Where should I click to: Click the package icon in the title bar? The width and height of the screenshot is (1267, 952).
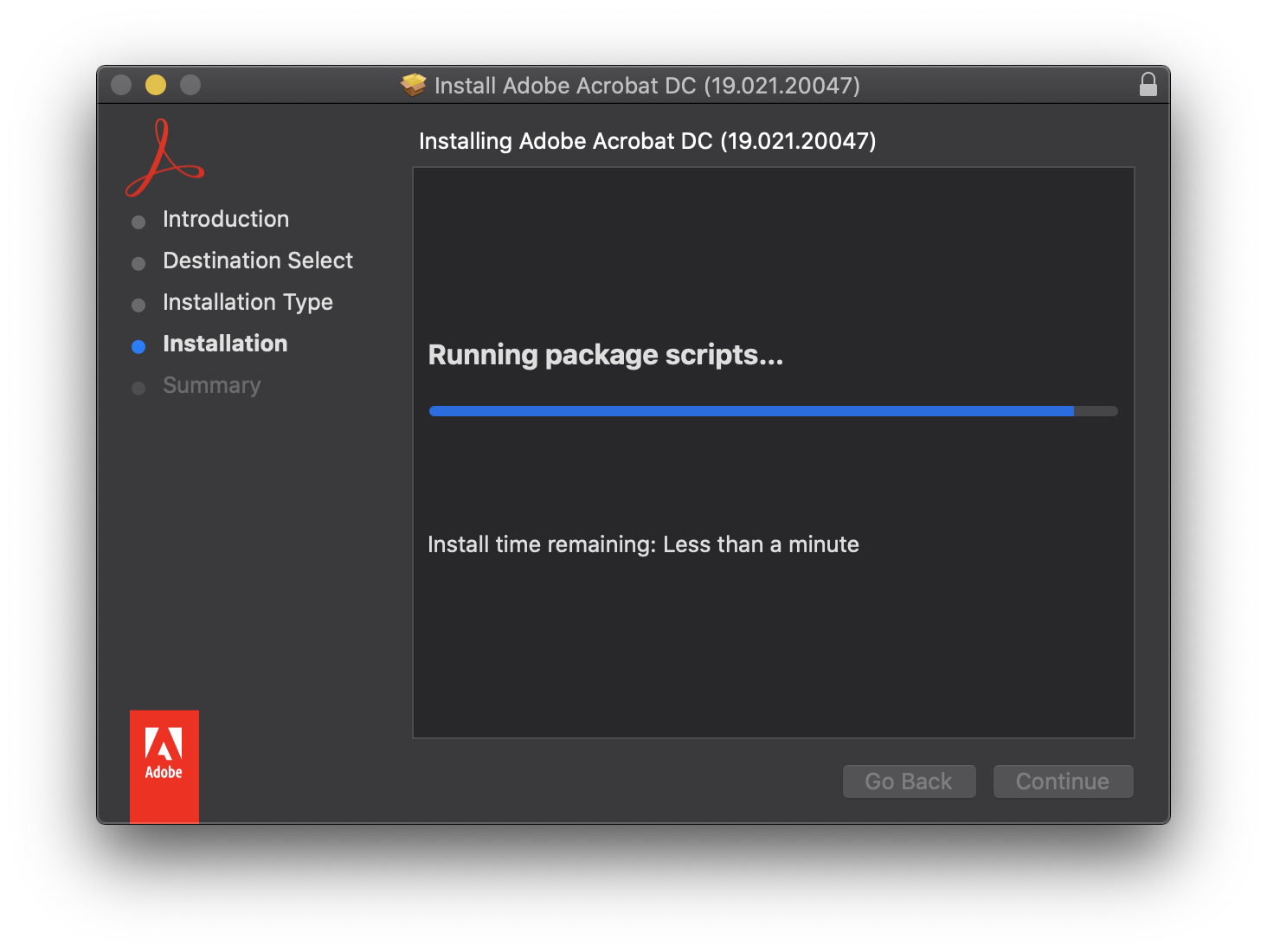(x=414, y=84)
